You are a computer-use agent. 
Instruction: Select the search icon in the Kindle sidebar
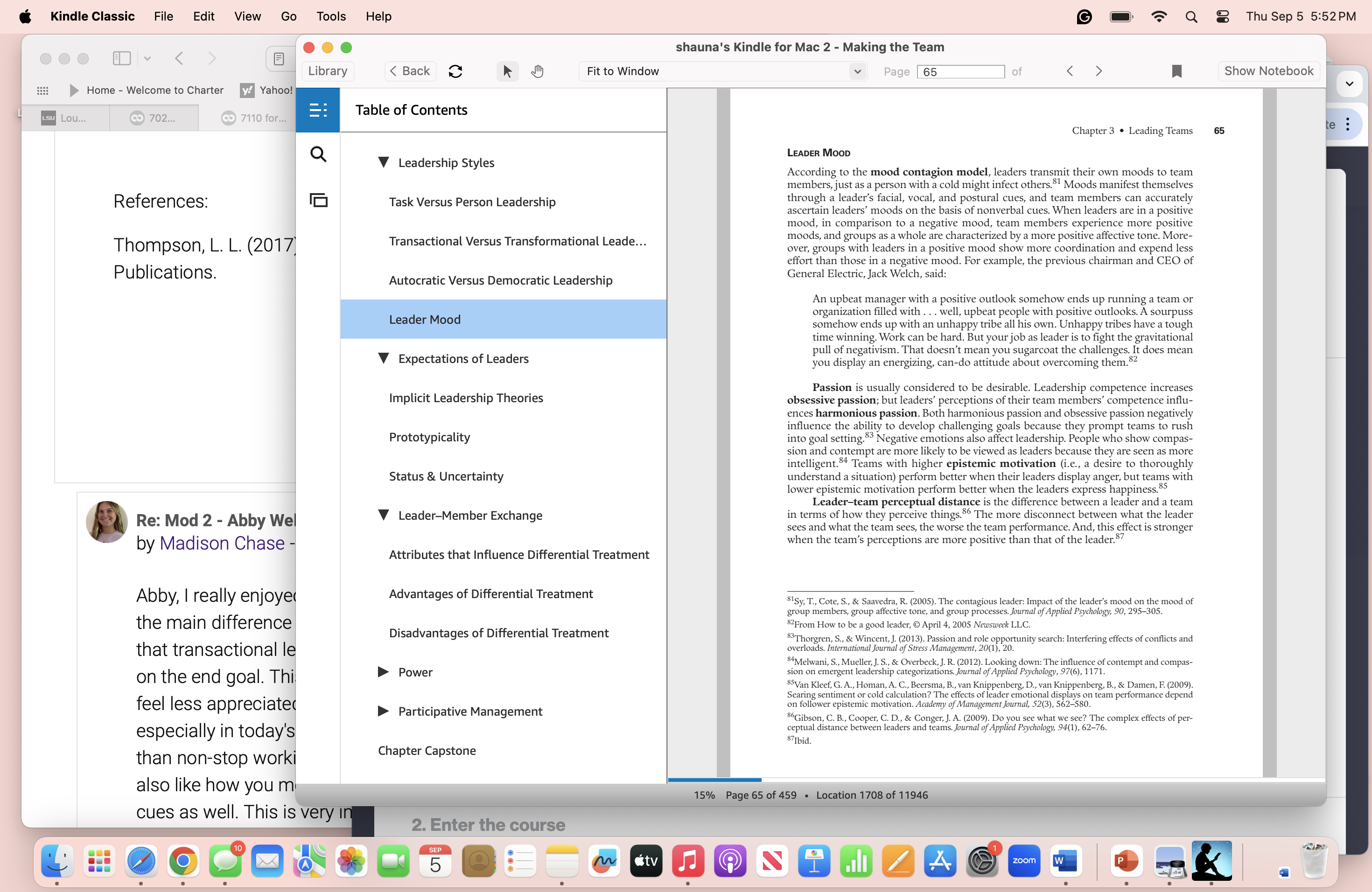pos(318,154)
